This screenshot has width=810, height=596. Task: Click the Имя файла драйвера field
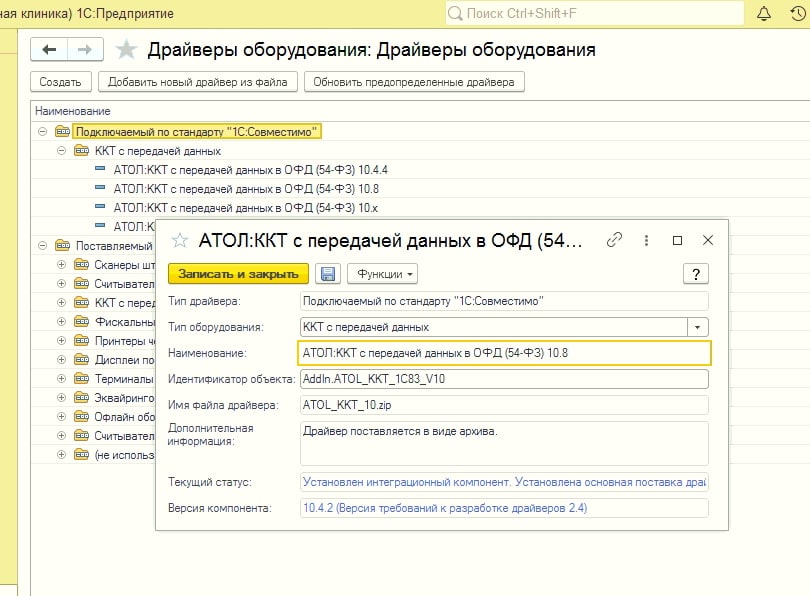[x=504, y=405]
